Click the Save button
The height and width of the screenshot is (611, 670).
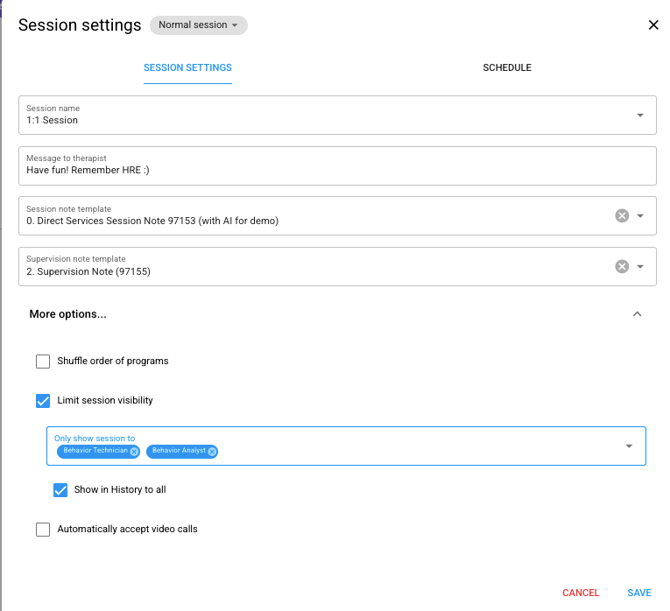(639, 593)
